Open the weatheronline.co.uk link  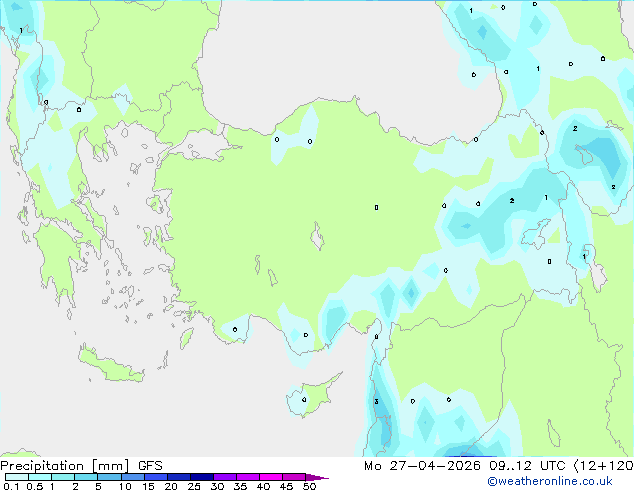(549, 481)
